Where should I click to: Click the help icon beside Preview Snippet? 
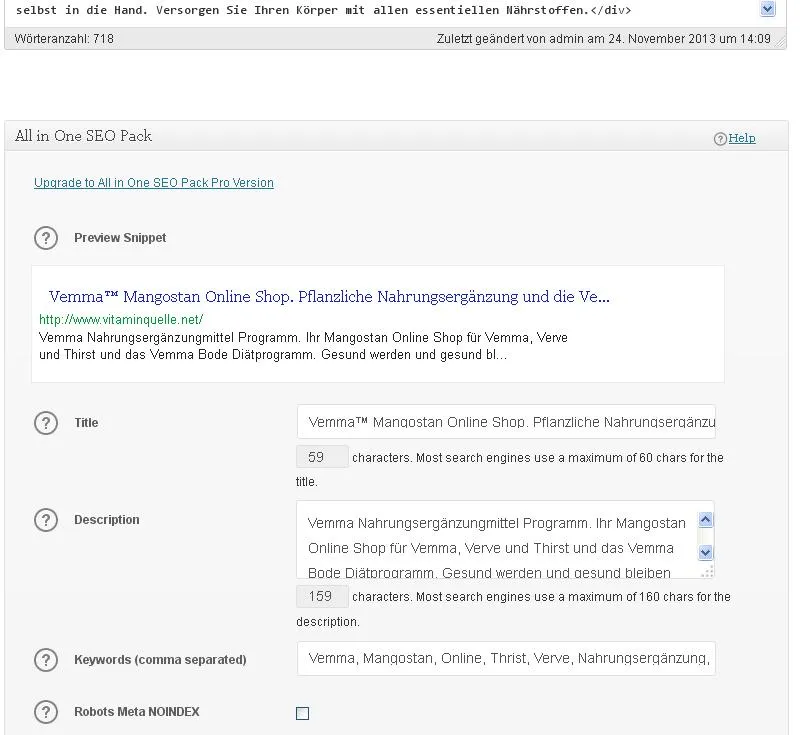click(46, 238)
